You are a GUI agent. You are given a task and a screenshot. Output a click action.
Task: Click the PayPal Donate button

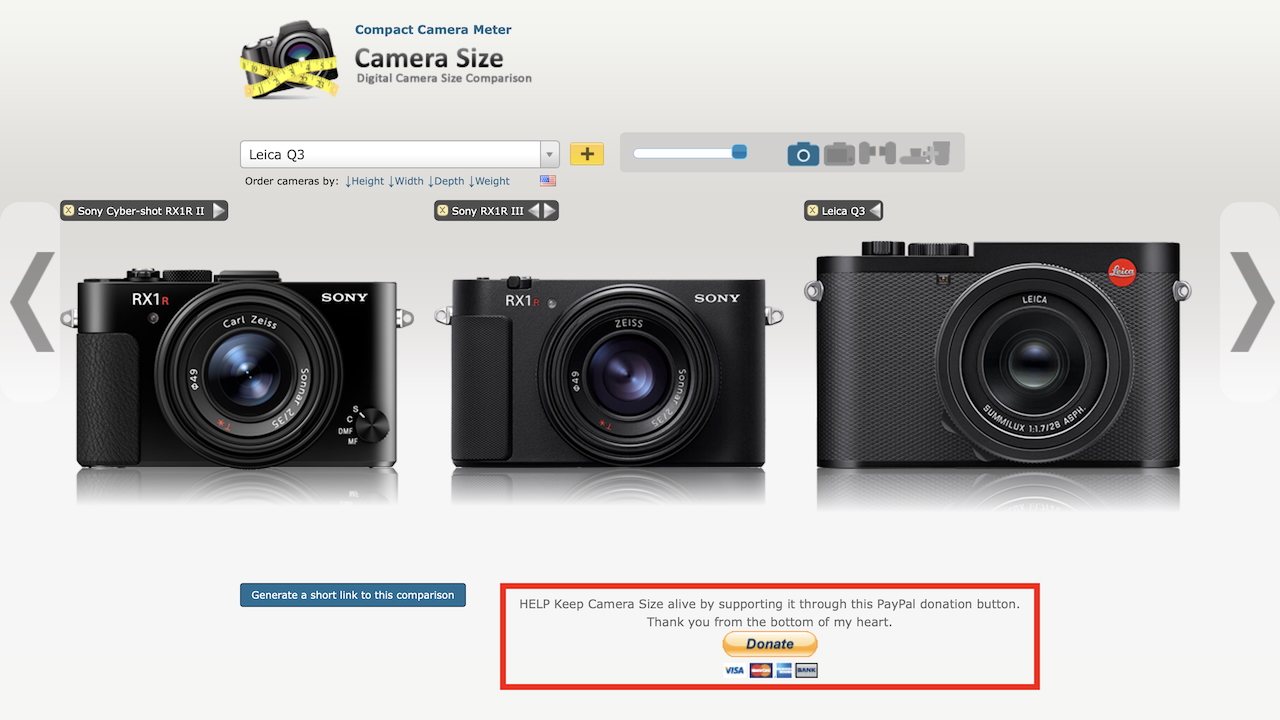click(x=770, y=644)
